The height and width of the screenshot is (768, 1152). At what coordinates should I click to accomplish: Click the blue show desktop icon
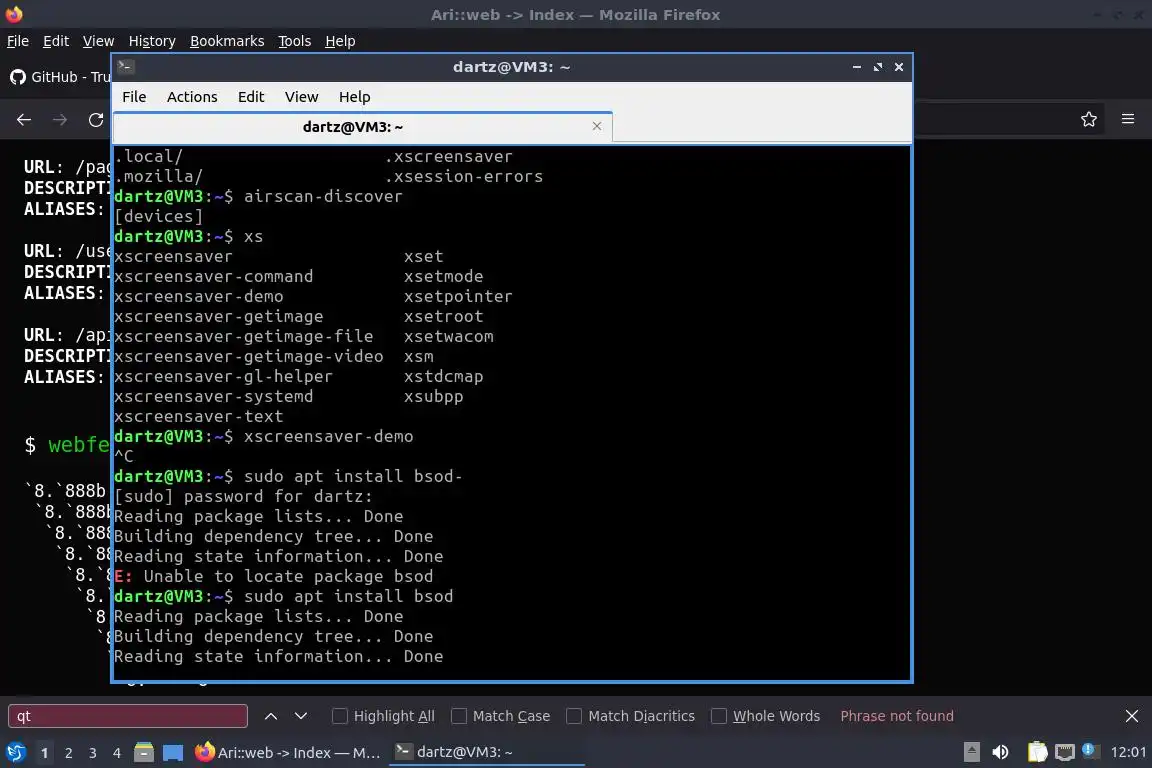pyautogui.click(x=173, y=752)
